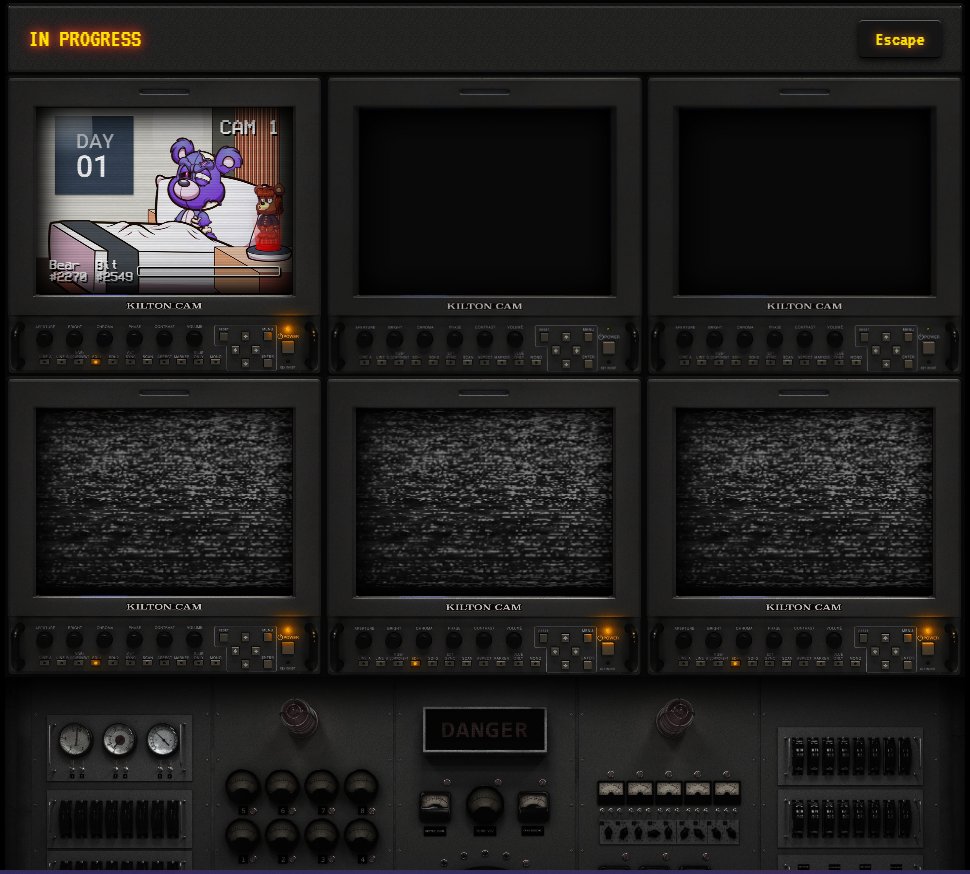Toggle POWER on the bottom-right monitor
Image resolution: width=970 pixels, height=874 pixels.
pyautogui.click(x=927, y=648)
